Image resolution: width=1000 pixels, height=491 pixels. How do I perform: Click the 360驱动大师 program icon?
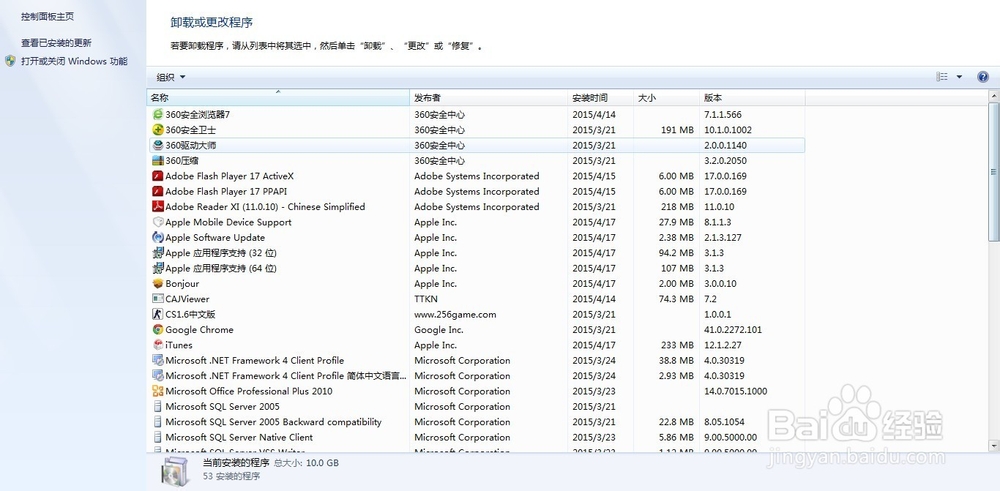[x=158, y=145]
